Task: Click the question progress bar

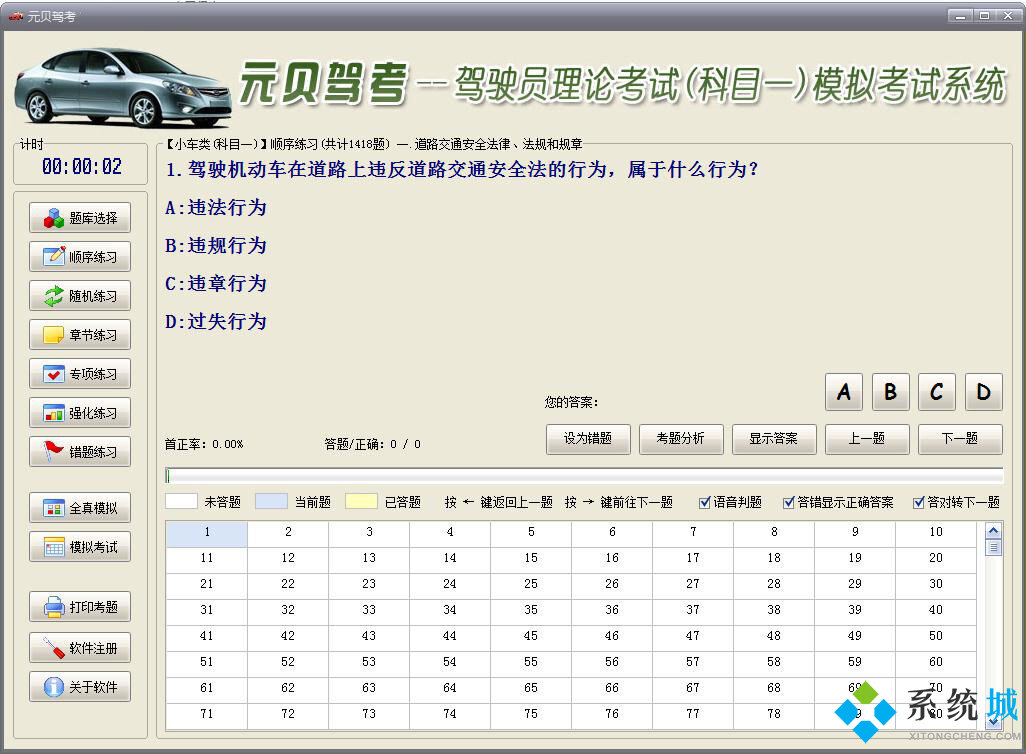Action: (x=584, y=476)
